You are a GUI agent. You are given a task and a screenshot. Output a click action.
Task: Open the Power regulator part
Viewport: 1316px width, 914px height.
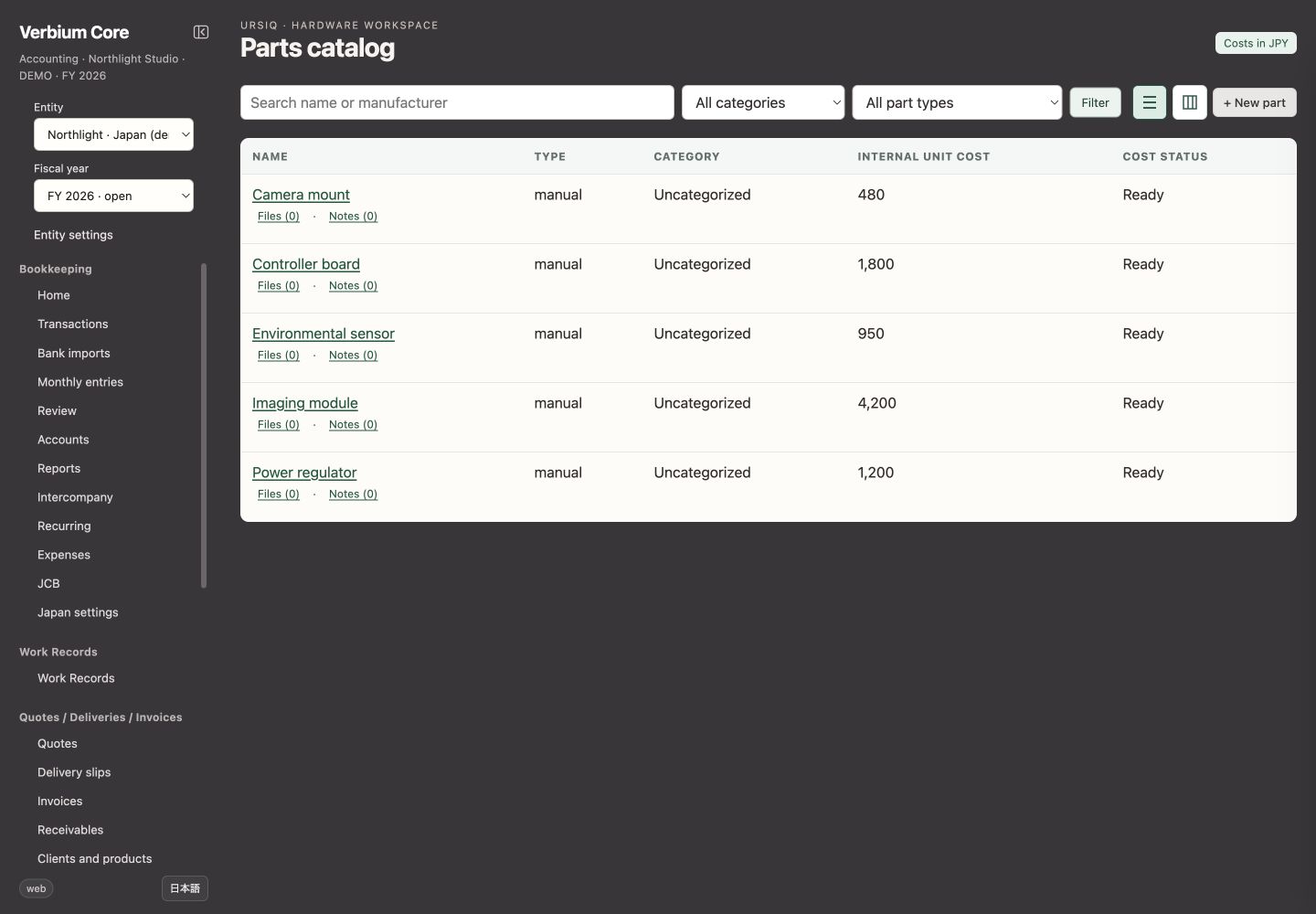304,473
